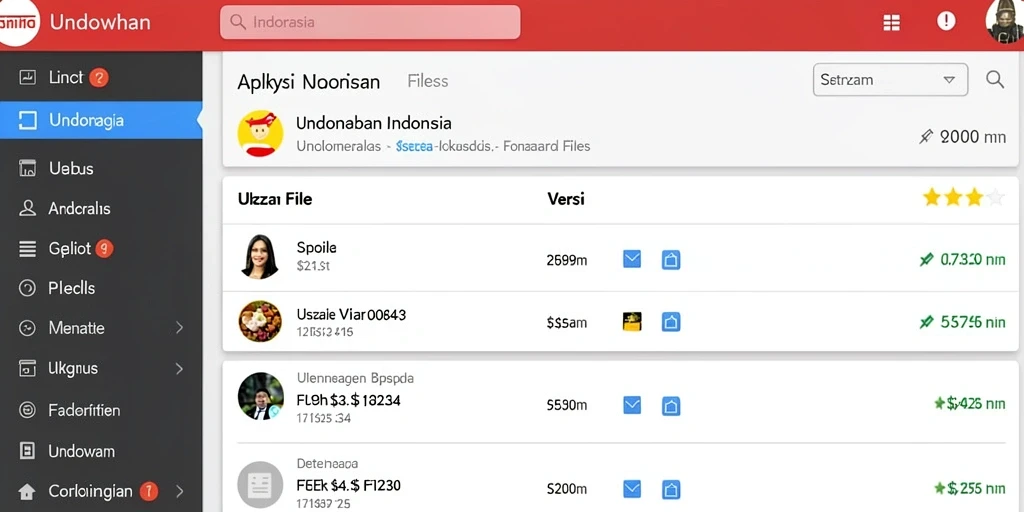Click green pin icon in Uszaie Viar row

tap(925, 321)
